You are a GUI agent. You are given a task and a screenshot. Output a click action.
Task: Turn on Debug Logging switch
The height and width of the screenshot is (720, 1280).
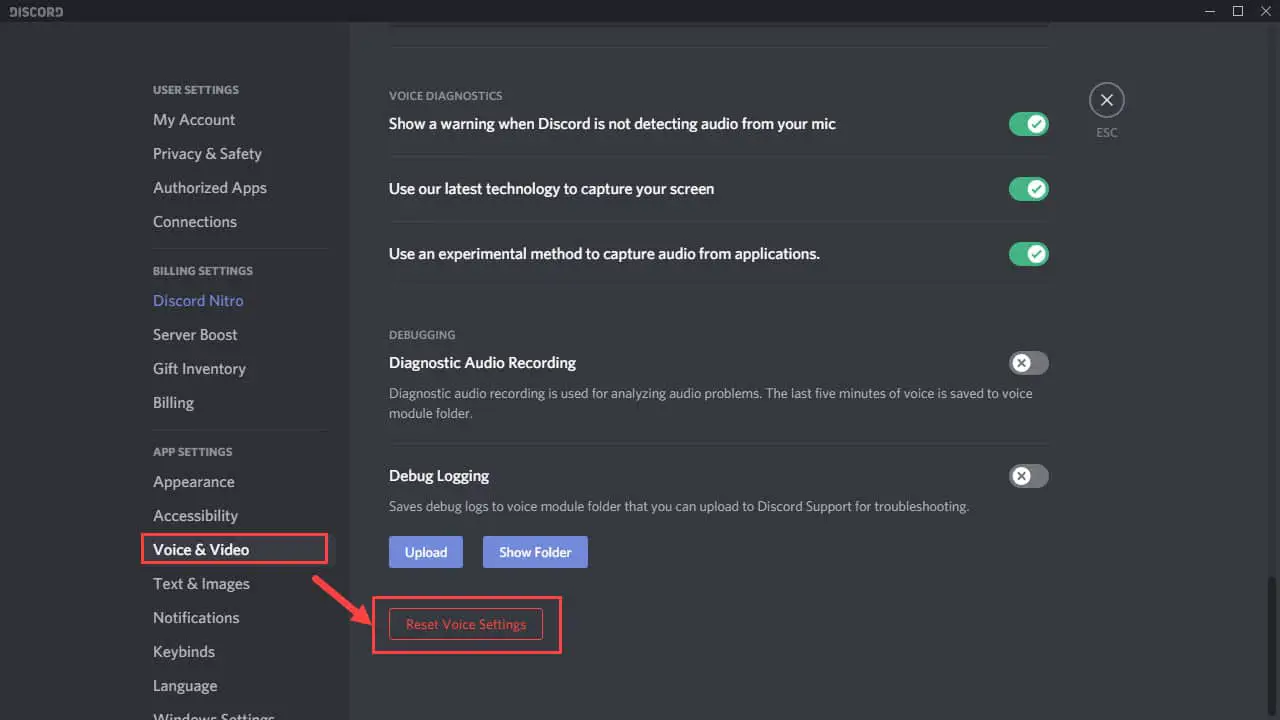[1028, 476]
